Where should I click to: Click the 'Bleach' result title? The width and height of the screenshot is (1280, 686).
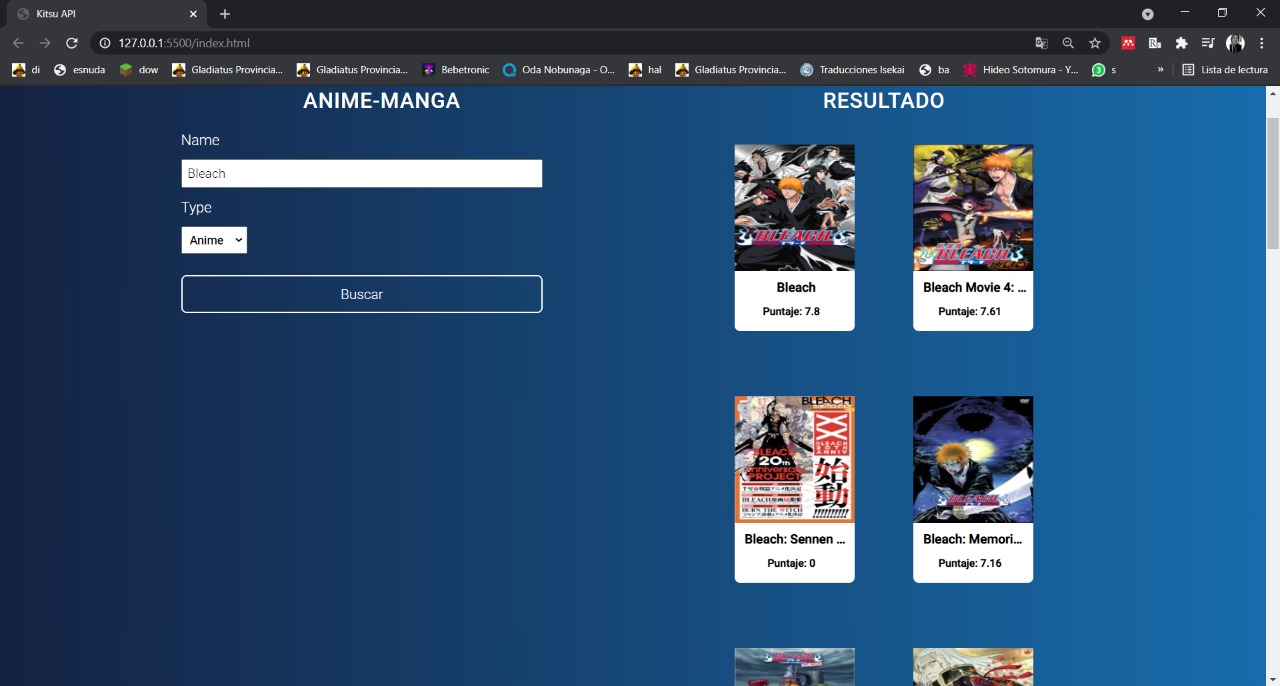coord(796,287)
